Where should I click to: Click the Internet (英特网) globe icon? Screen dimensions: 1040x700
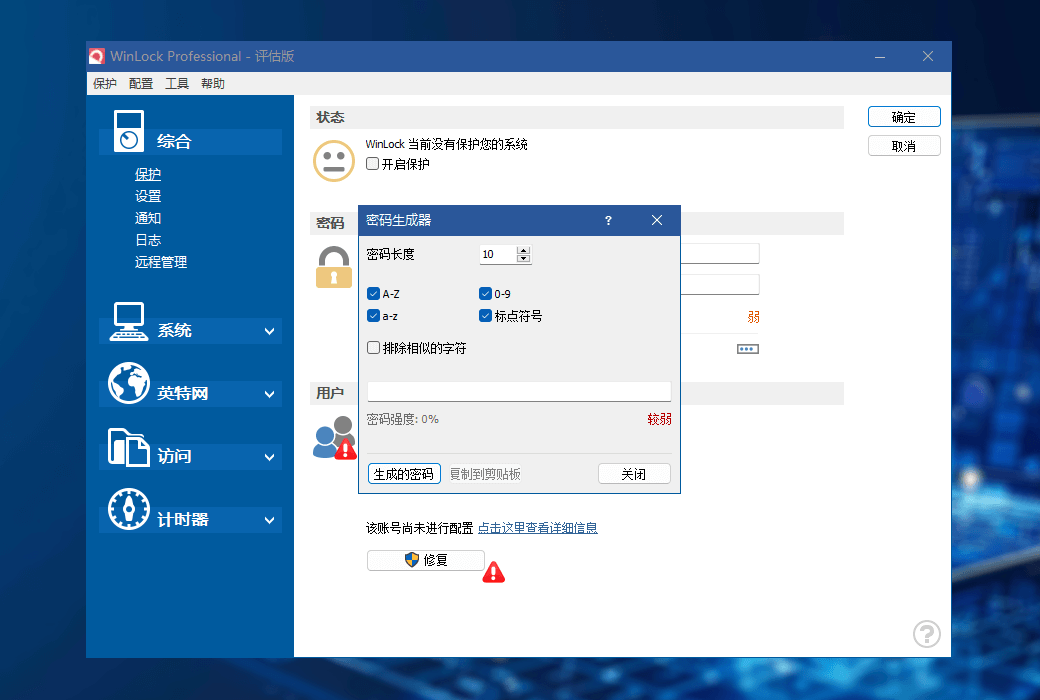[x=129, y=383]
